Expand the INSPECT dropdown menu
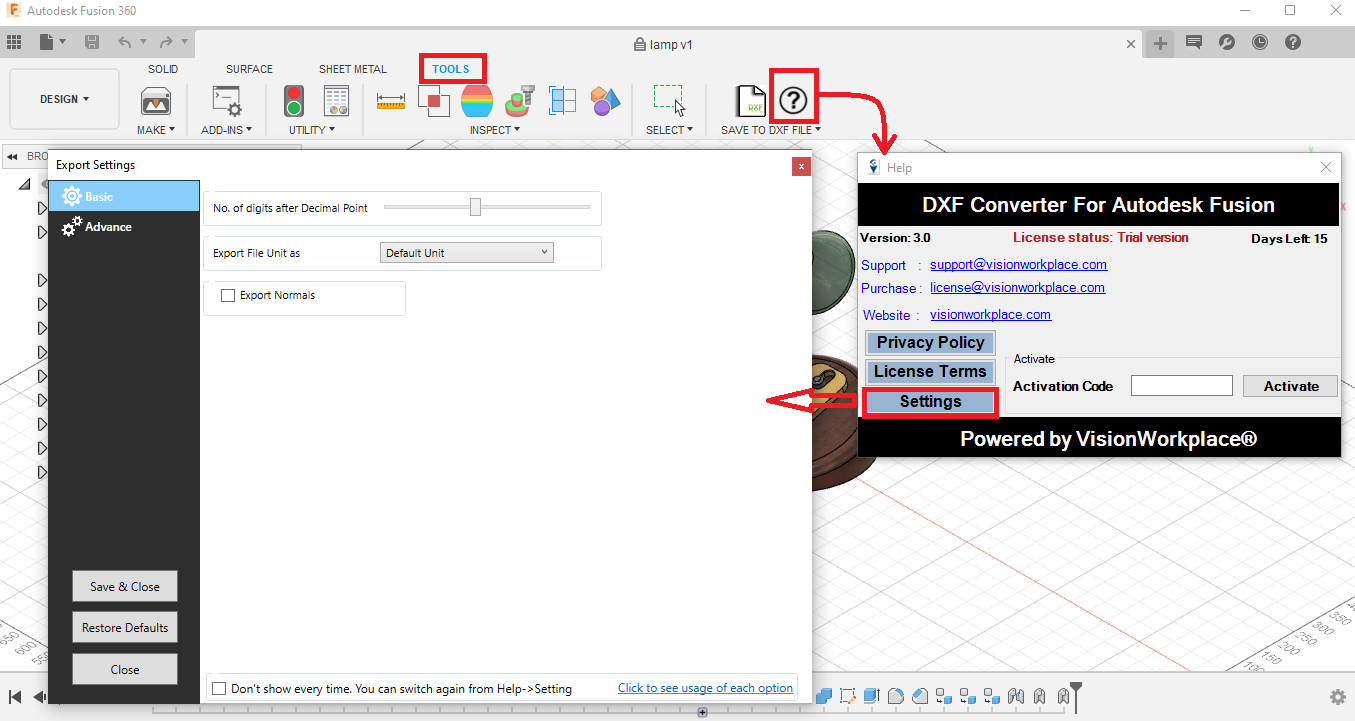The width and height of the screenshot is (1355, 721). click(x=496, y=130)
